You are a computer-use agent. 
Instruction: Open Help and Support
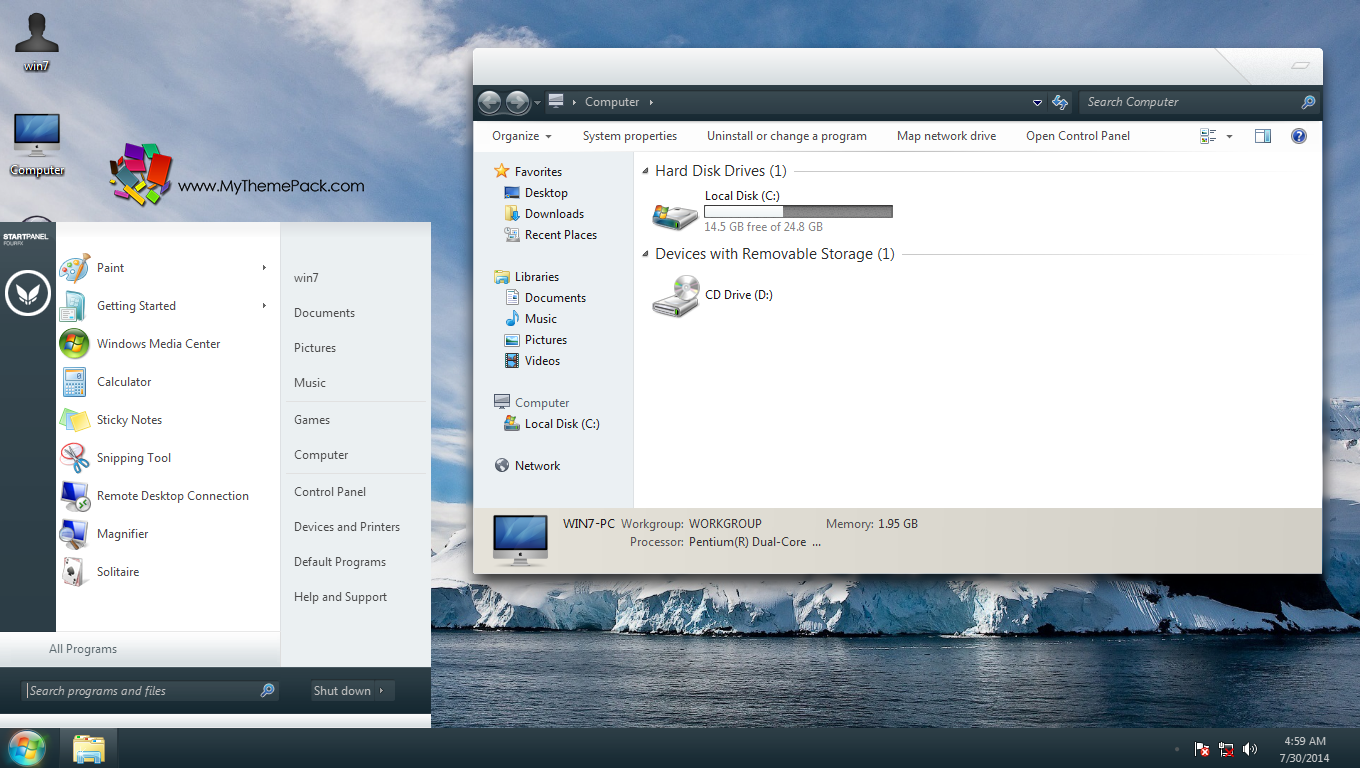tap(340, 597)
